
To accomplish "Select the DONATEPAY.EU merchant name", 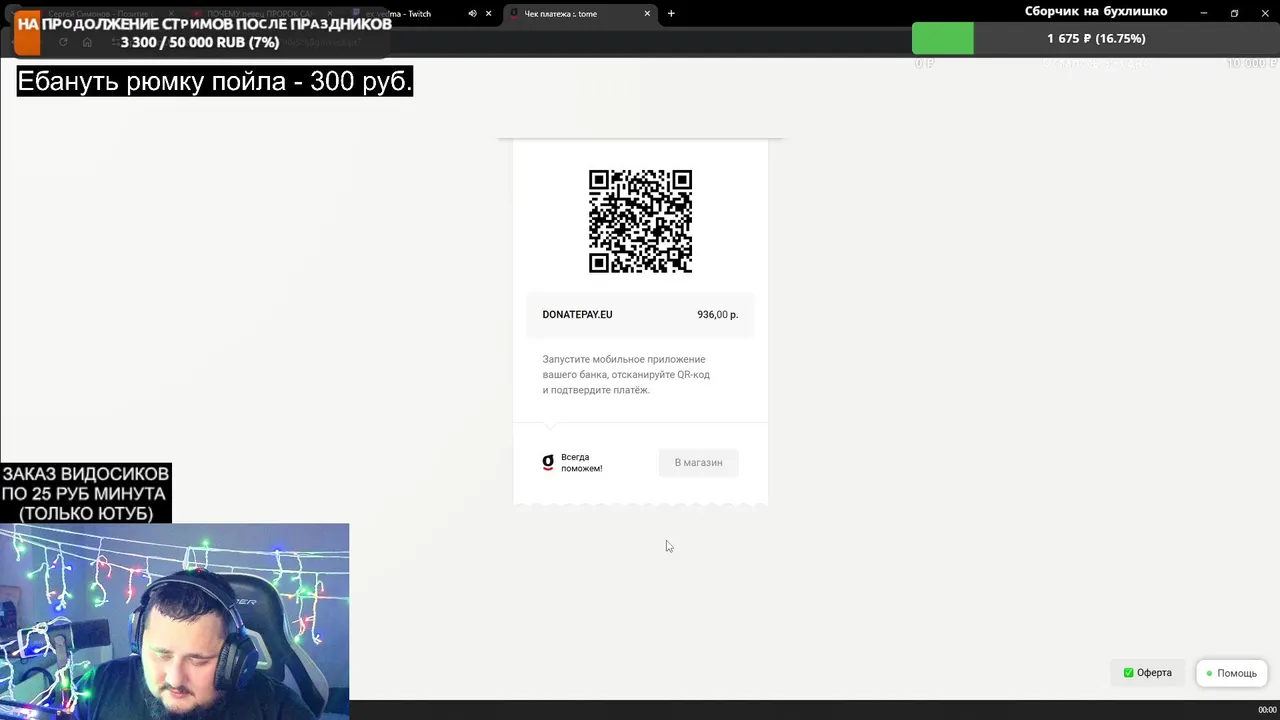I will [x=577, y=314].
